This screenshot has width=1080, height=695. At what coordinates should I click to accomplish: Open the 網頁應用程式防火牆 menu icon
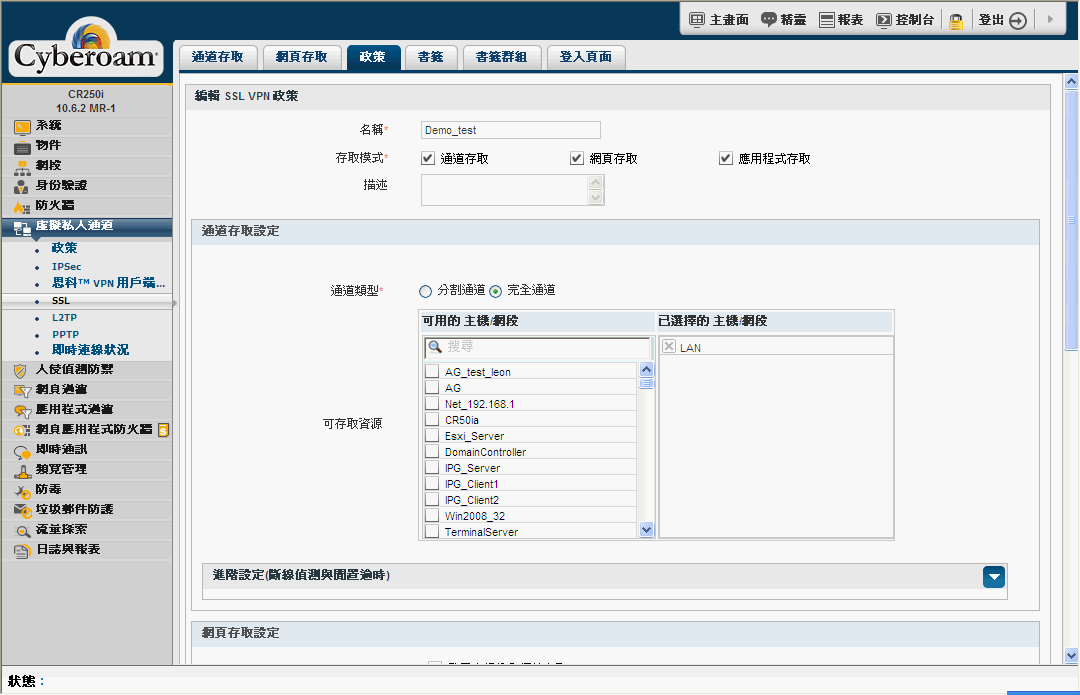(x=22, y=431)
